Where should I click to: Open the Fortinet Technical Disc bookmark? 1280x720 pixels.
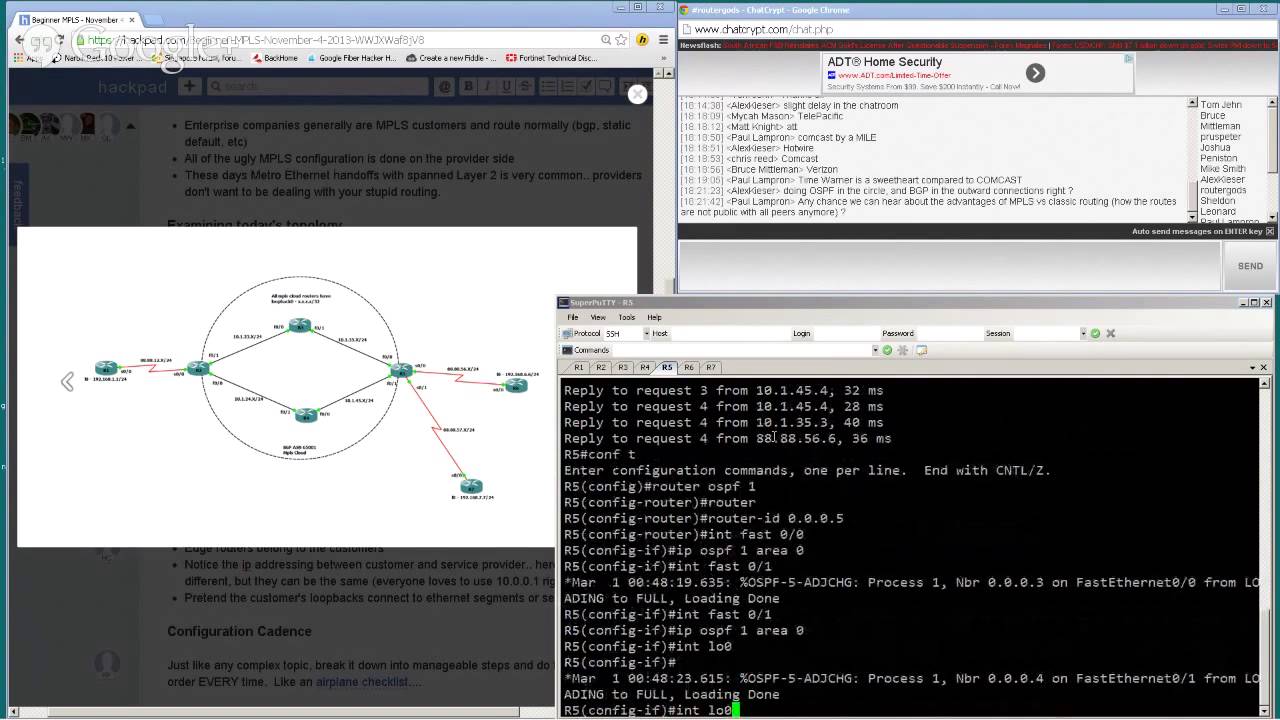552,58
